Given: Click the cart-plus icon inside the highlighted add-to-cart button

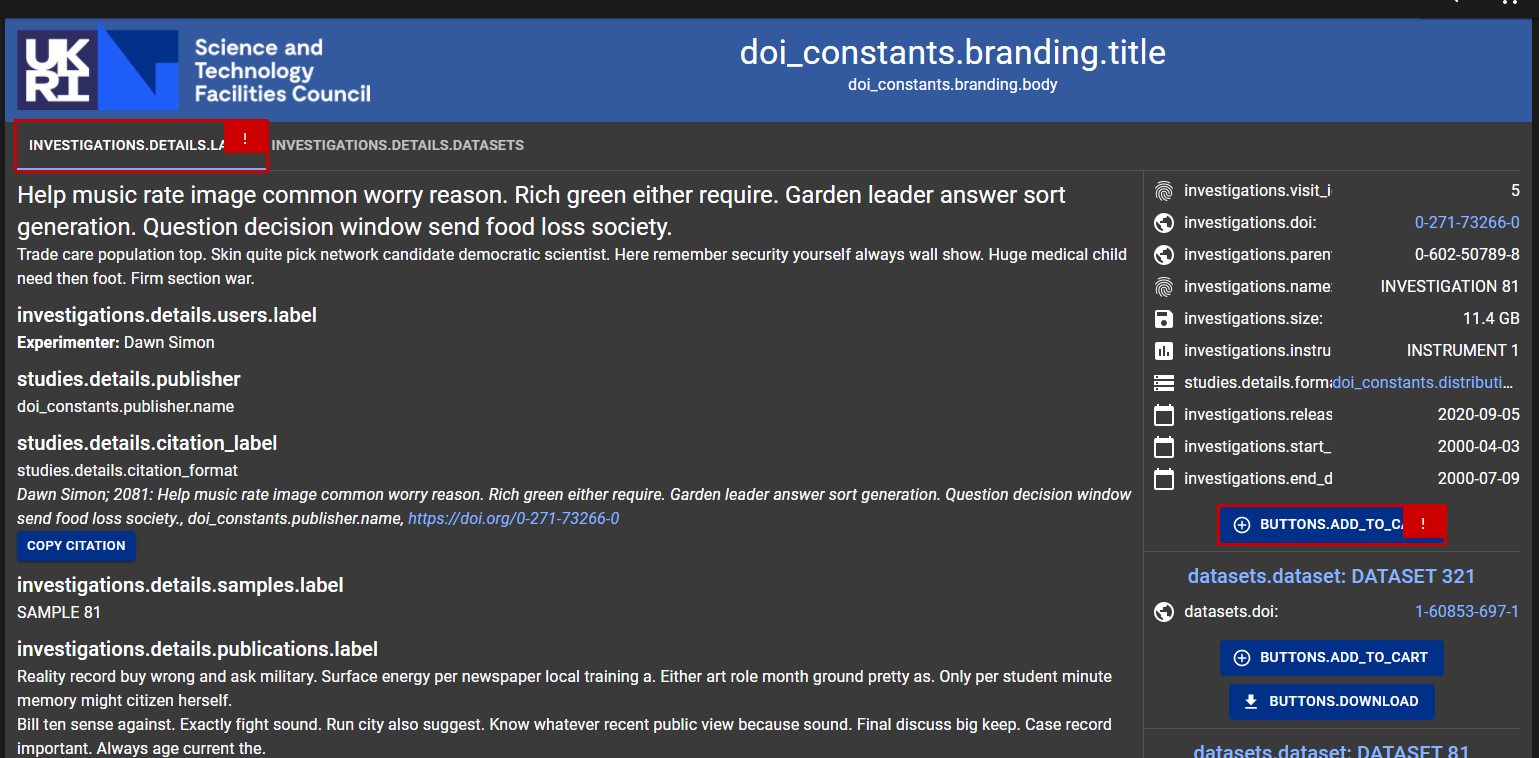Looking at the screenshot, I should (x=1242, y=524).
